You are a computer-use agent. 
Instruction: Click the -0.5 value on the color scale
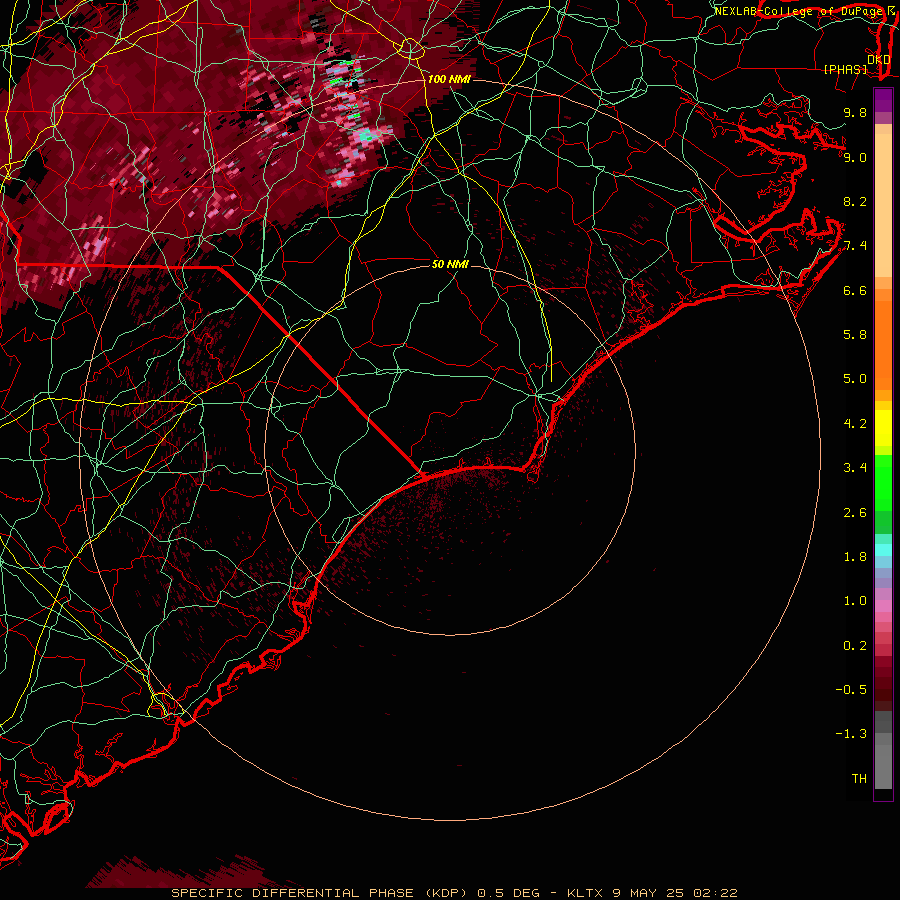click(x=851, y=690)
